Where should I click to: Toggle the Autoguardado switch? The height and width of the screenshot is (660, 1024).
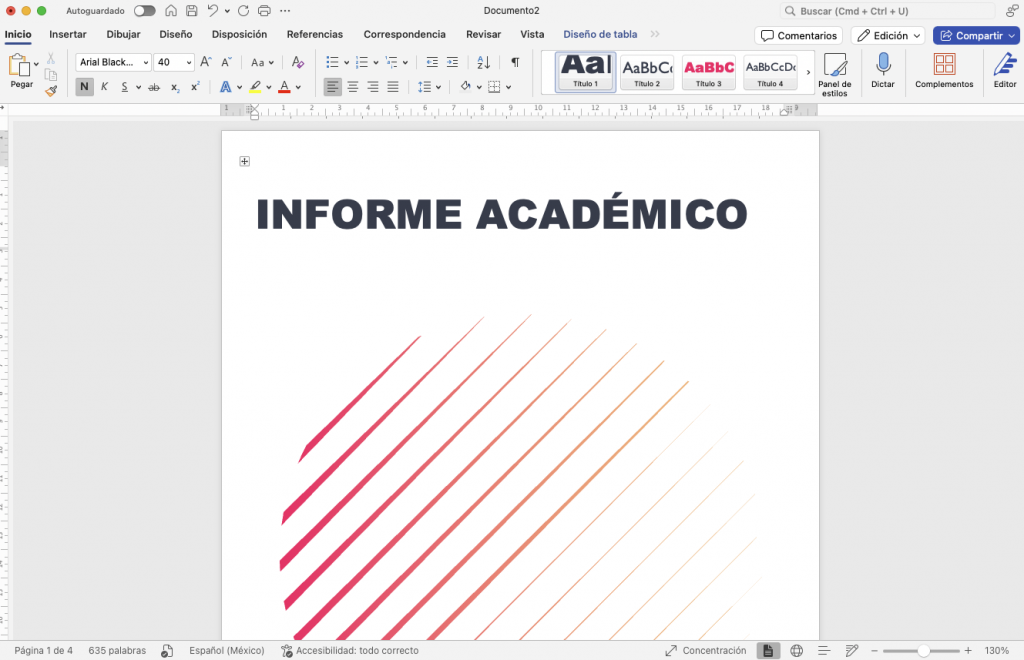(145, 11)
